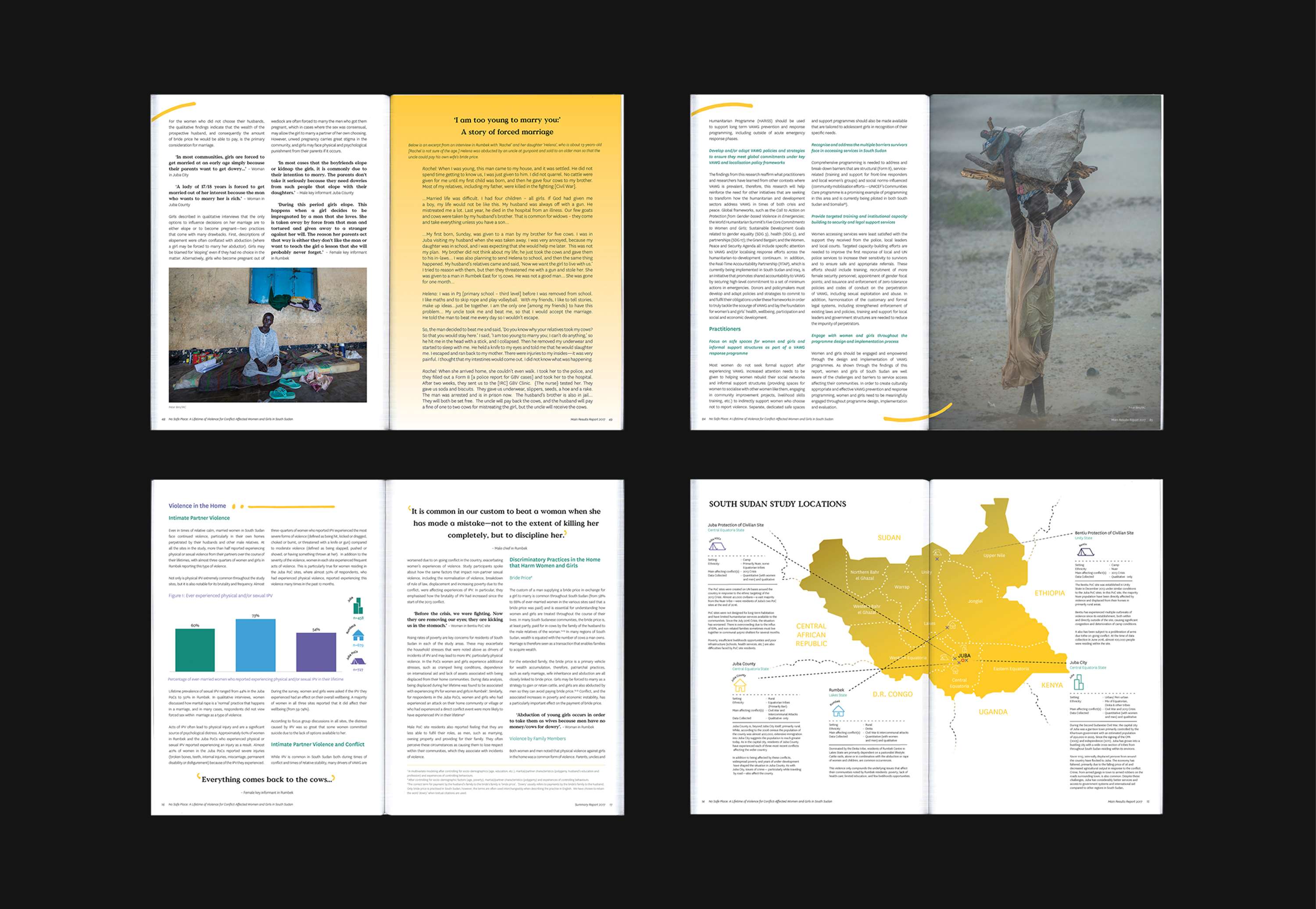Click the 'Lakes State' teal label under Rumbek
1316x909 pixels.
[838, 695]
